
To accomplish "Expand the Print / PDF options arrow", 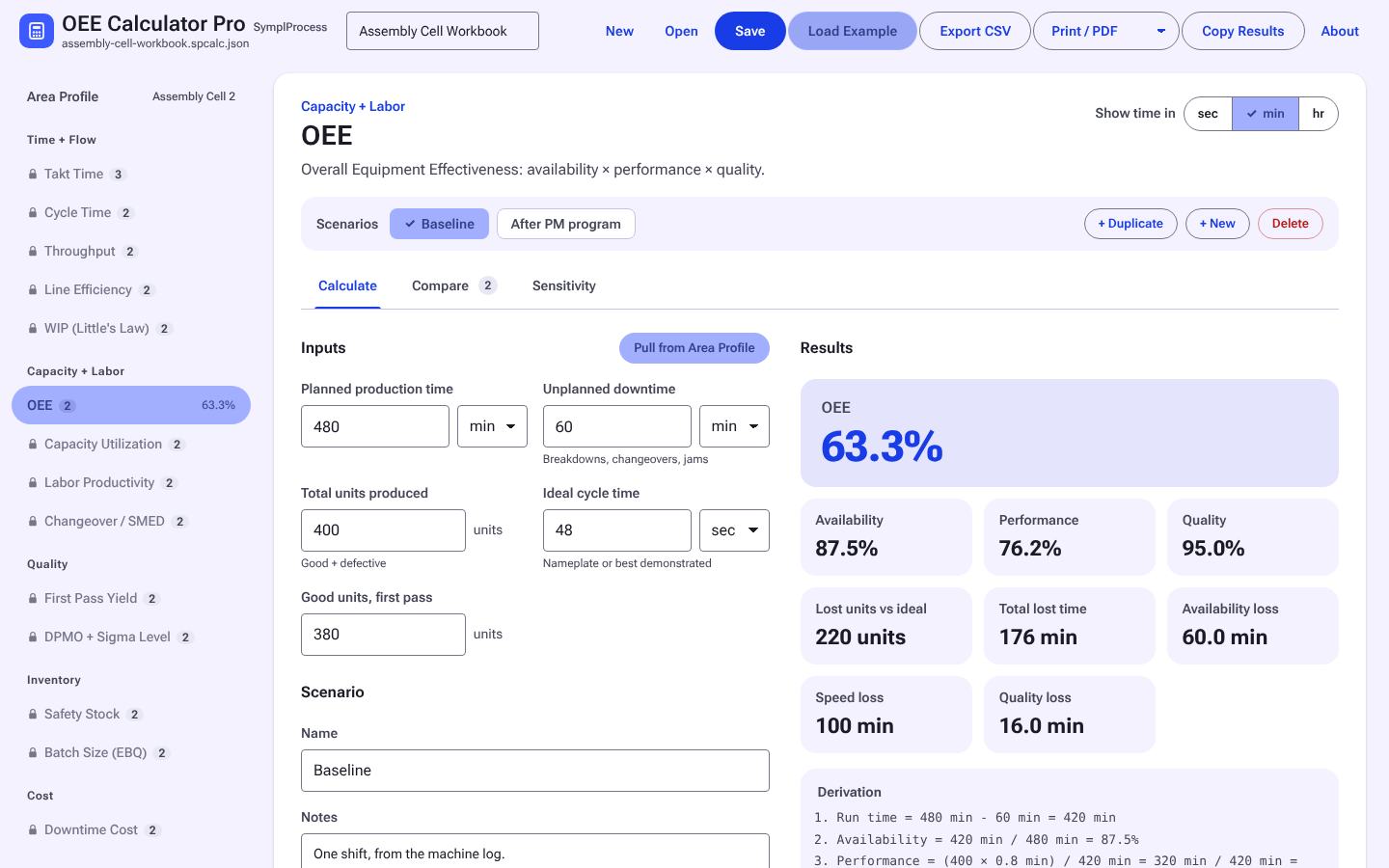I will click(x=1160, y=31).
